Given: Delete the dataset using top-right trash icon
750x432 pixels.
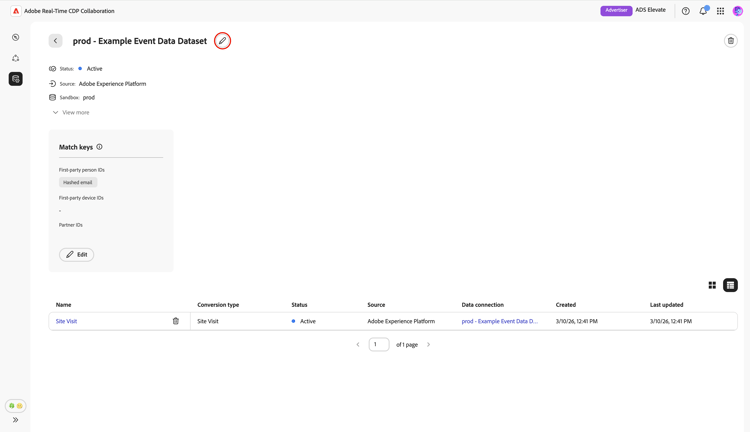Looking at the screenshot, I should (x=730, y=41).
